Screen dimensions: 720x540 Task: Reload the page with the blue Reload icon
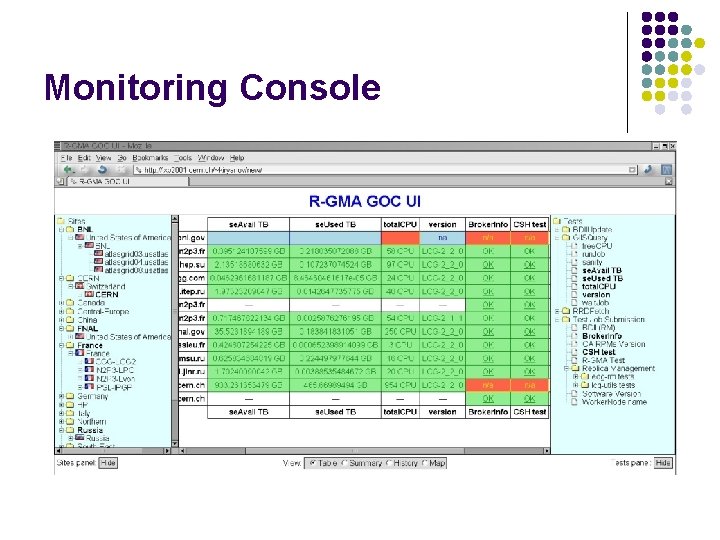[x=102, y=170]
